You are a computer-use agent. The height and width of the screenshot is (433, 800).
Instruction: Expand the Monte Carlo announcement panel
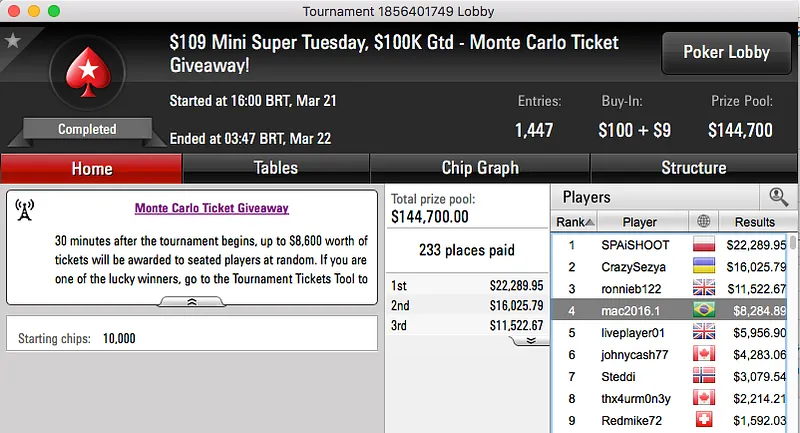pyautogui.click(x=191, y=300)
